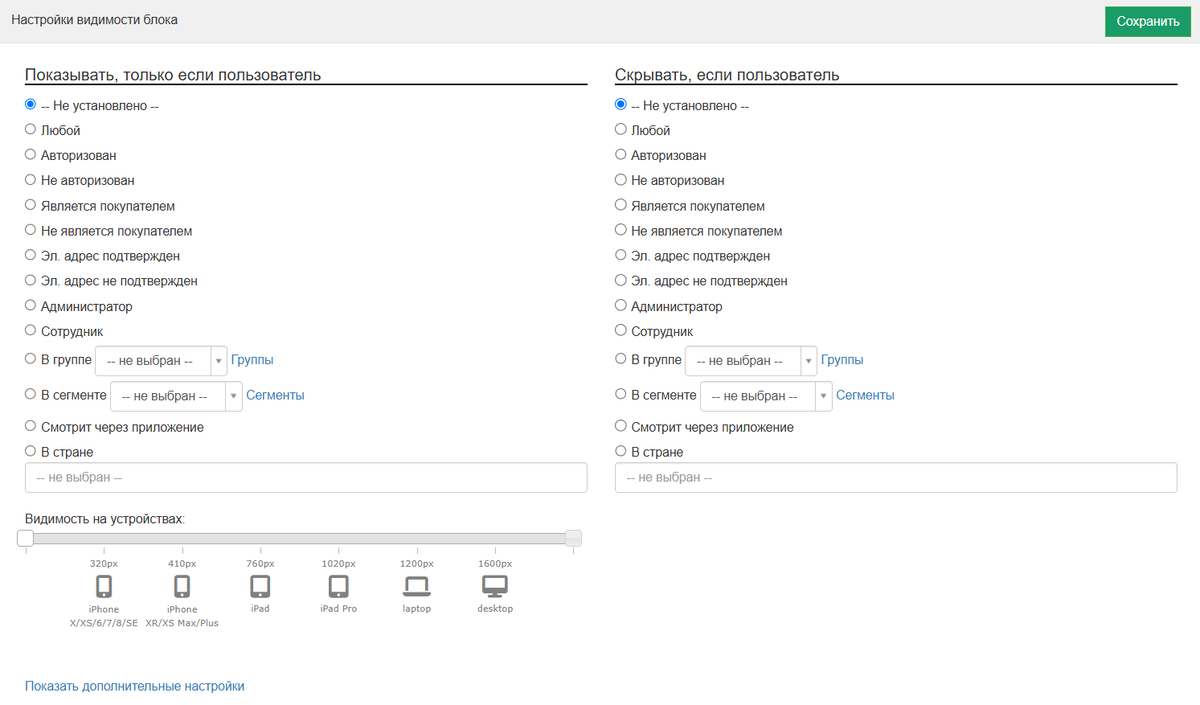Open the segment dropdown under Показывать
1200x705 pixels.
pyautogui.click(x=176, y=396)
